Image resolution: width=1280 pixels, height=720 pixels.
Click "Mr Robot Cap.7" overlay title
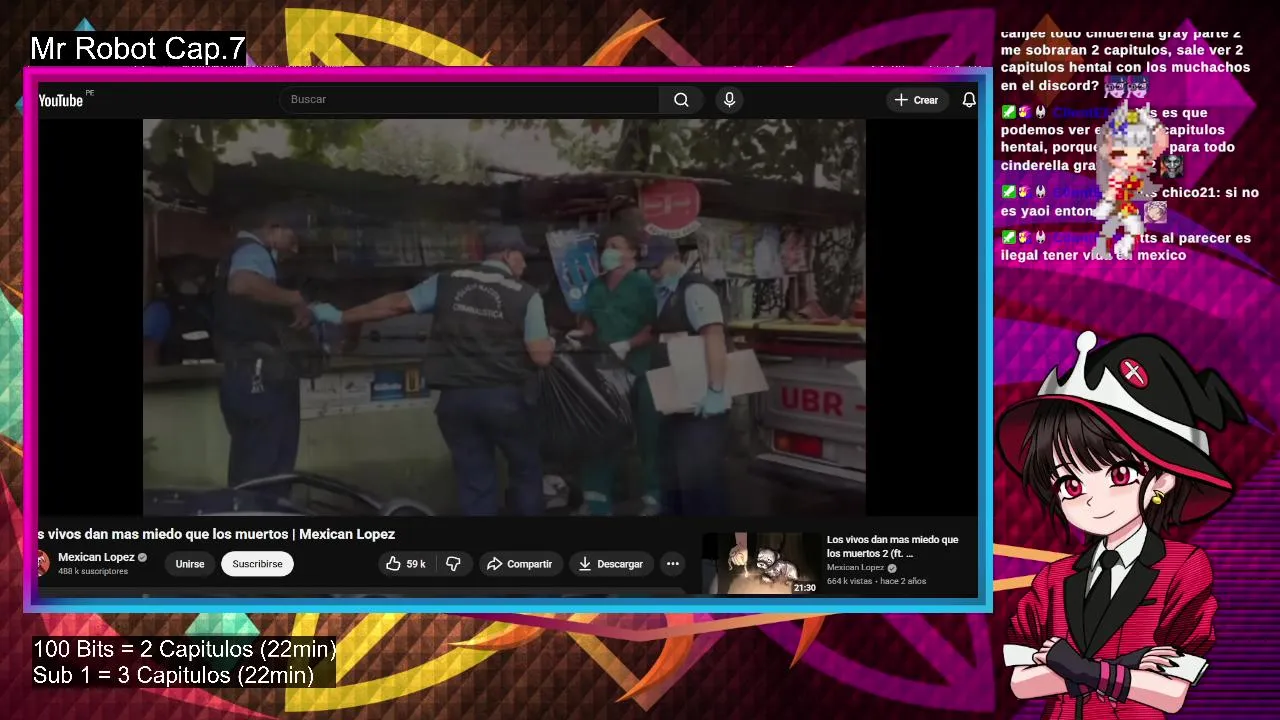pyautogui.click(x=137, y=48)
